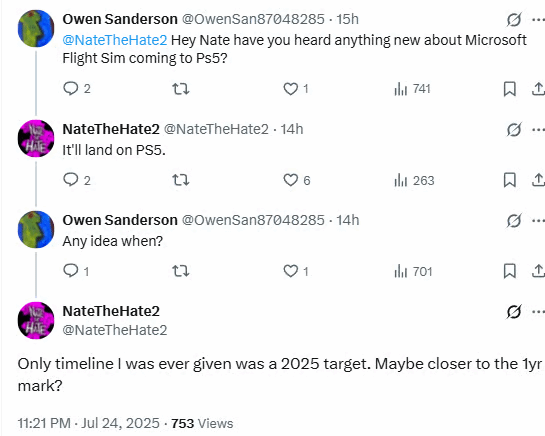Open more options on Owen's 15h tweet
Image resolution: width=545 pixels, height=436 pixels.
pyautogui.click(x=538, y=20)
